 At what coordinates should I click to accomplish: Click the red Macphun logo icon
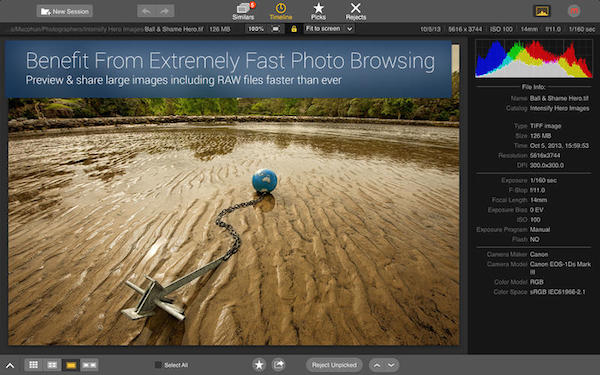click(x=574, y=11)
